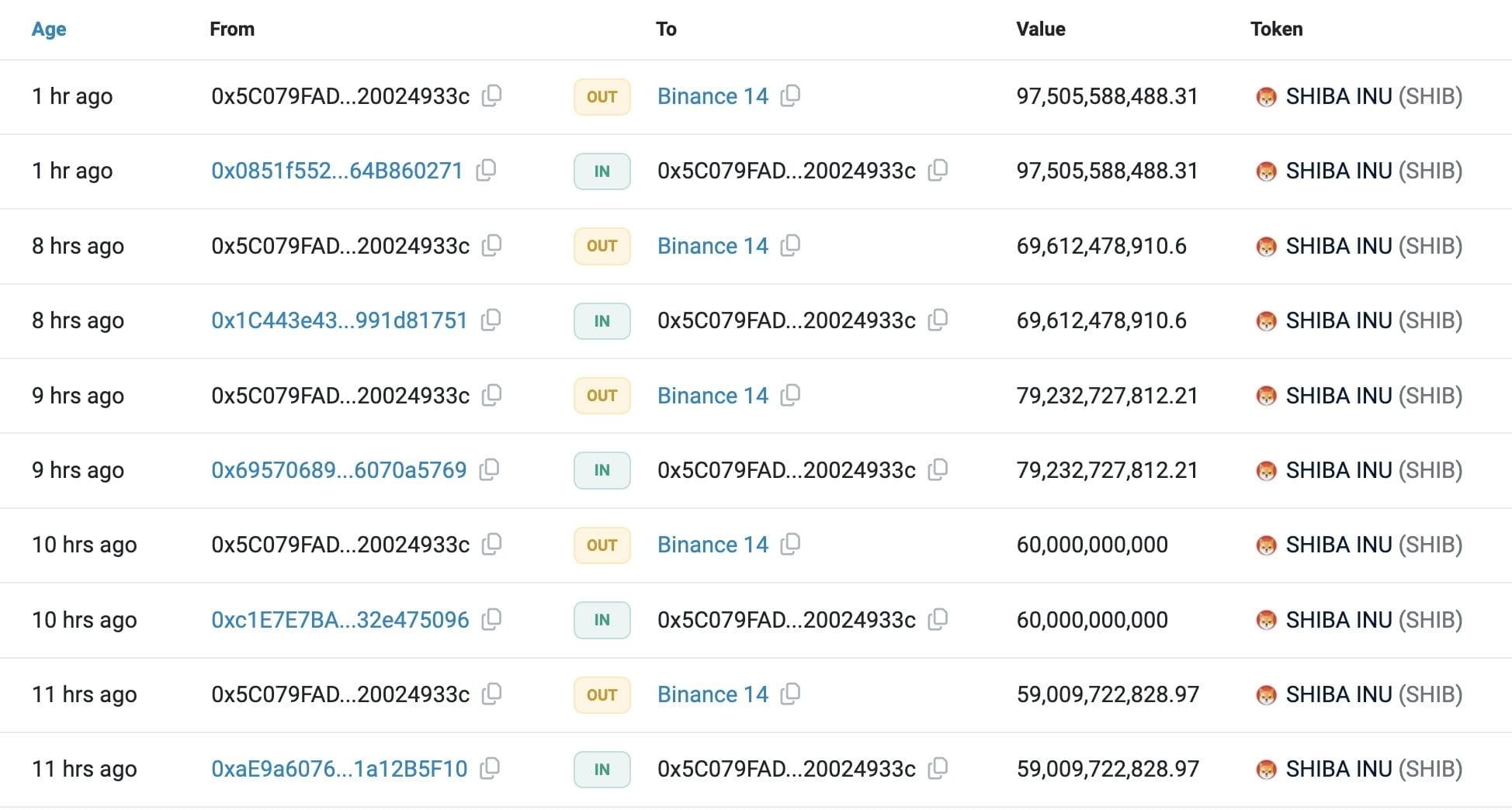Copy From address in 9 hrs ago OUT row
The image size is (1512, 810).
click(491, 396)
